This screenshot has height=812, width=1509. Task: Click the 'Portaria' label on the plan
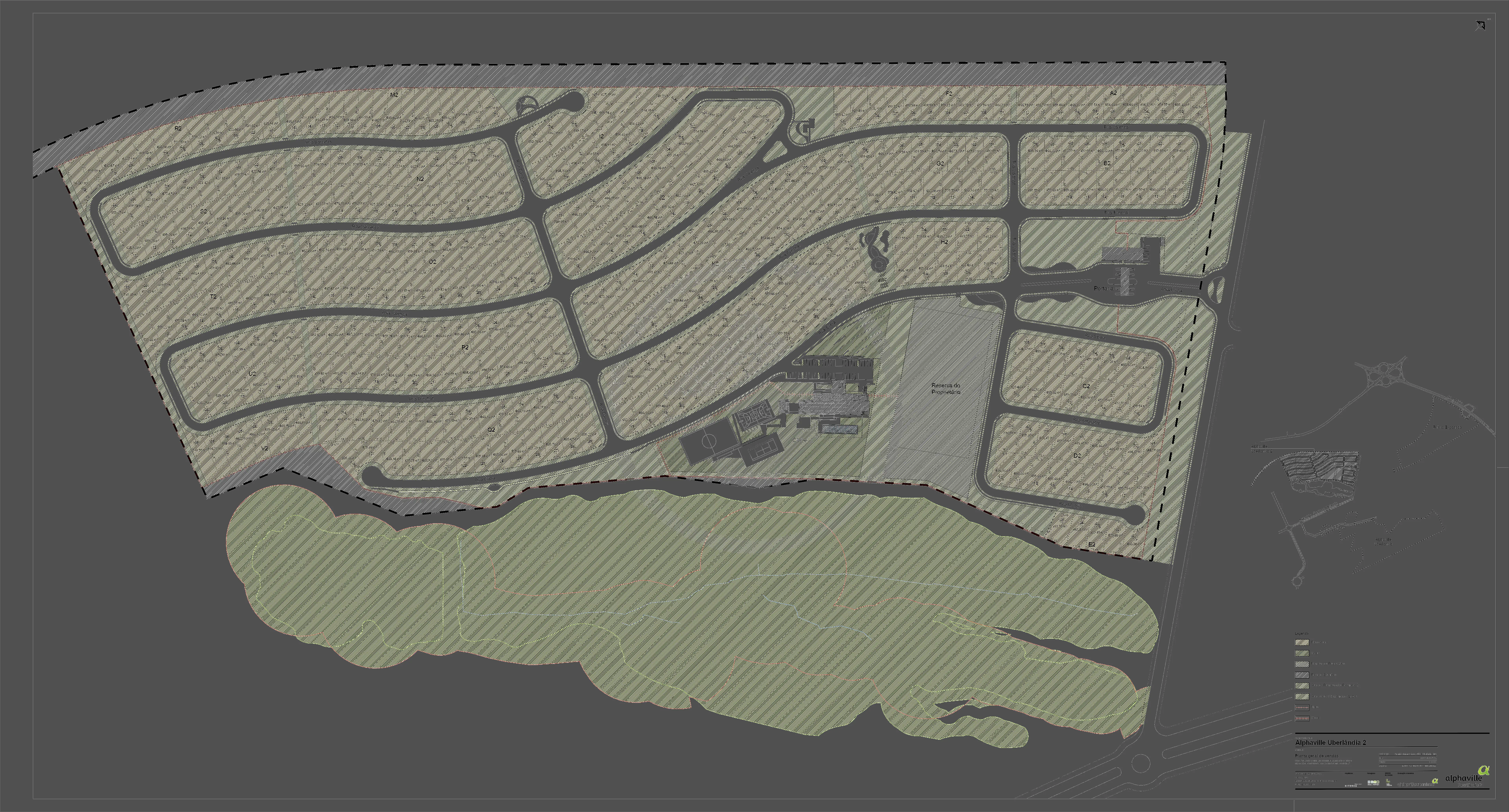tap(1104, 289)
